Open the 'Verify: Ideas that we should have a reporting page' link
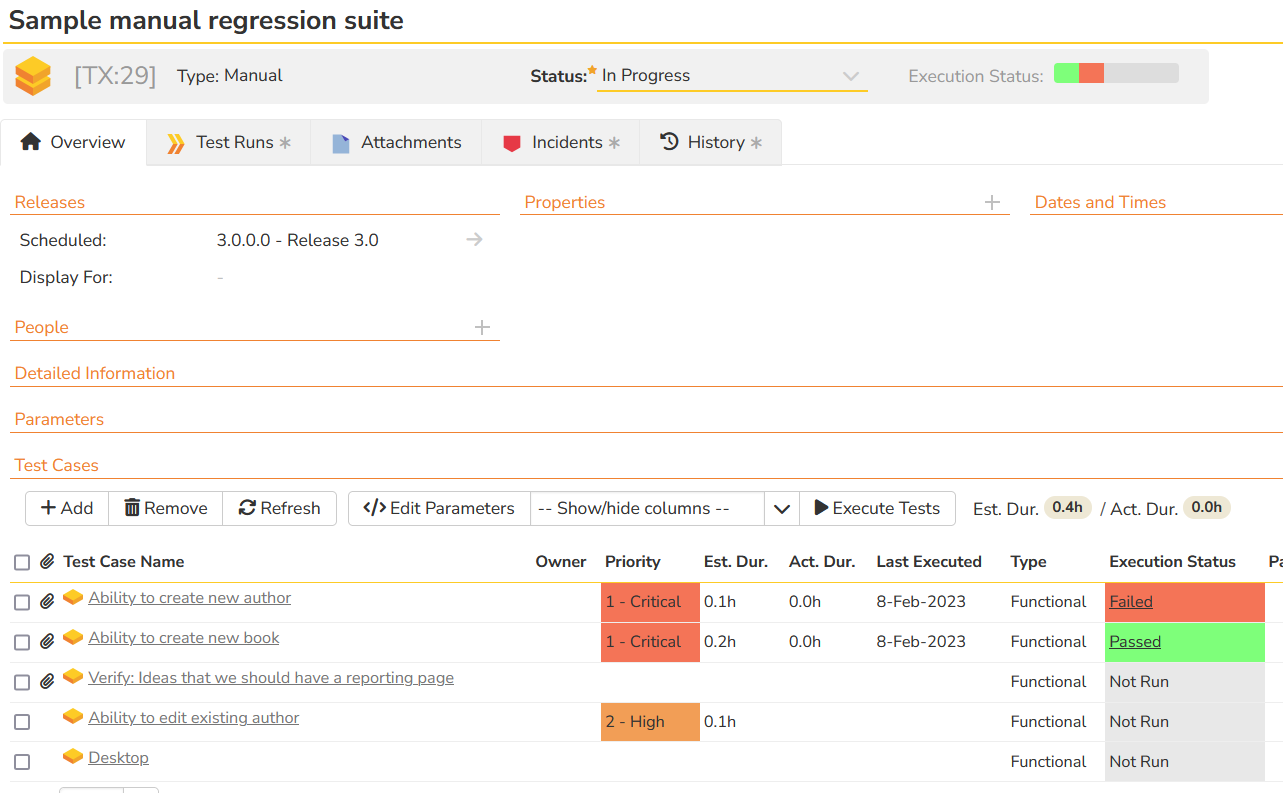 click(x=271, y=678)
